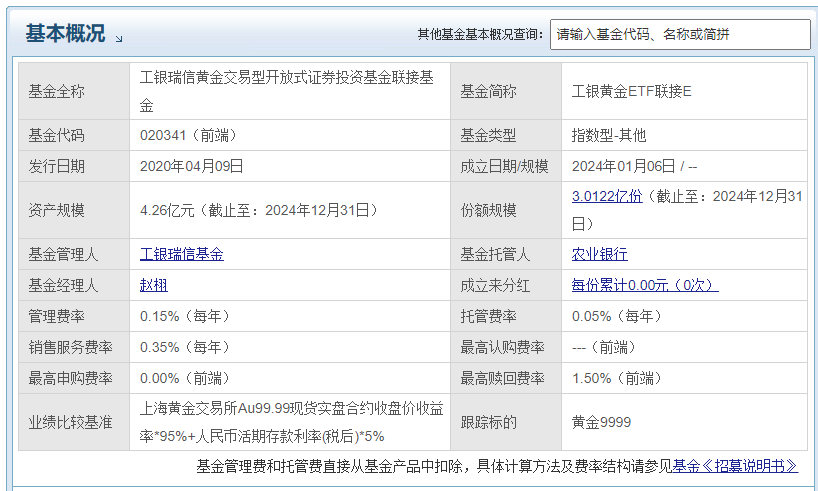Open the 工银瑞信基金 manager link
This screenshot has height=491, width=818.
pyautogui.click(x=182, y=254)
